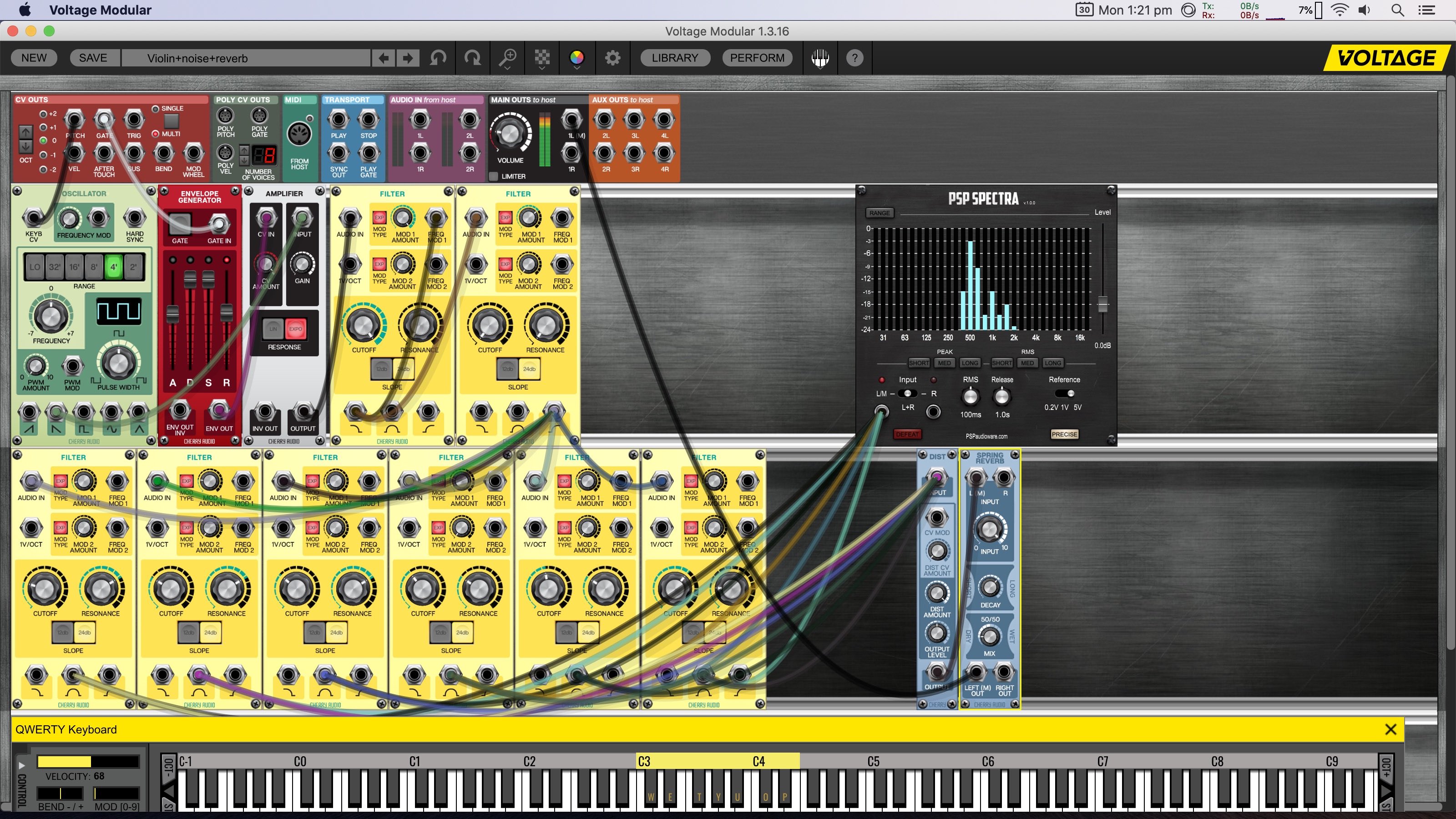Viewport: 1456px width, 819px height.
Task: Load the next preset with the right arrow
Action: (408, 58)
